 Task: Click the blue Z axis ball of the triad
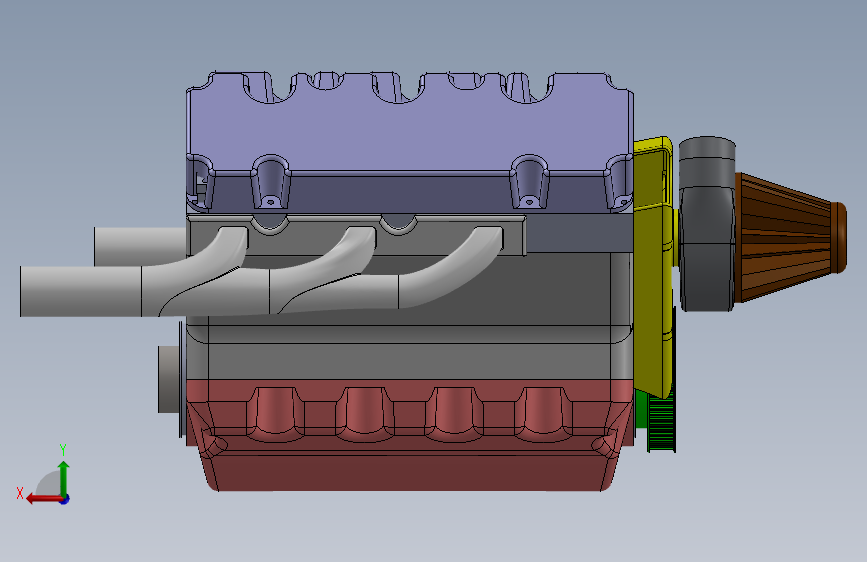pos(65,499)
